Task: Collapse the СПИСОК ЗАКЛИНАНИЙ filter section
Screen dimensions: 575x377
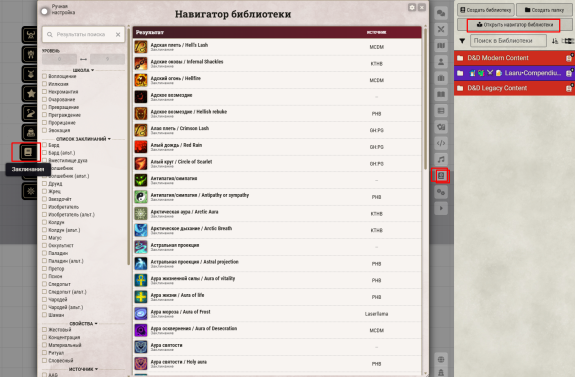Action: tap(83, 139)
